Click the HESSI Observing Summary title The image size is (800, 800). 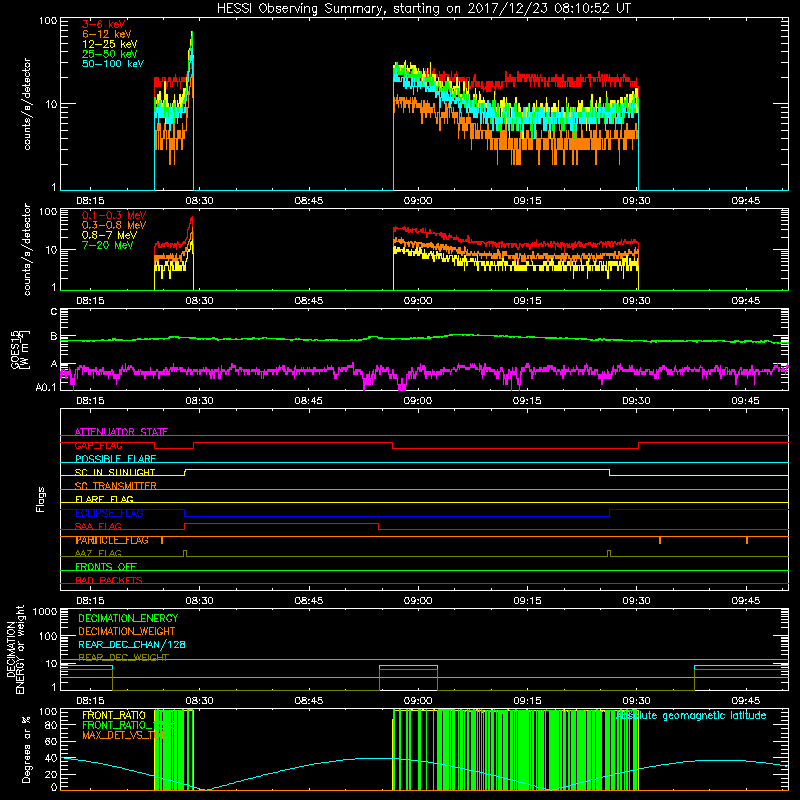424,9
